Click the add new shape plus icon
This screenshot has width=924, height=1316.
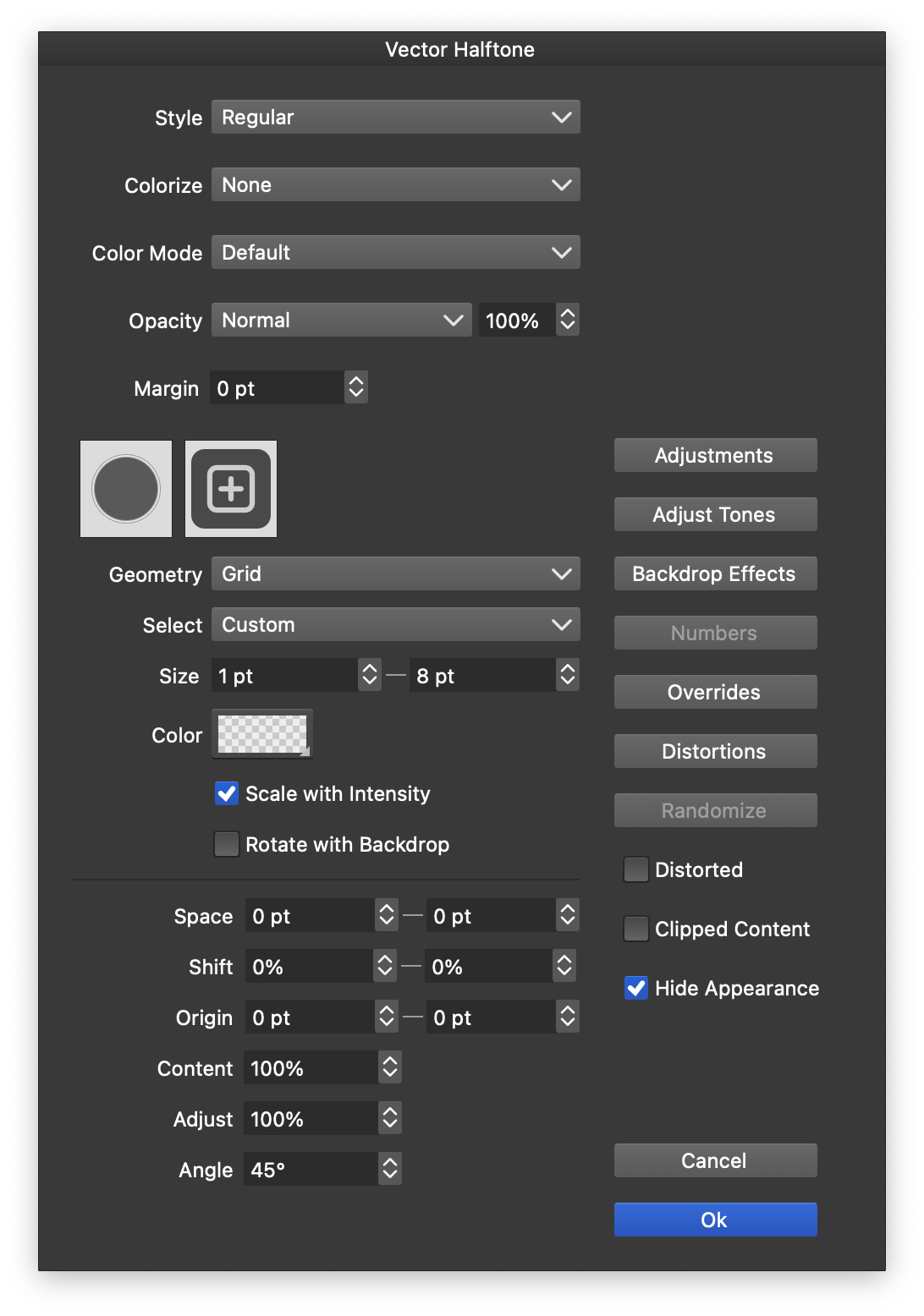tap(231, 489)
